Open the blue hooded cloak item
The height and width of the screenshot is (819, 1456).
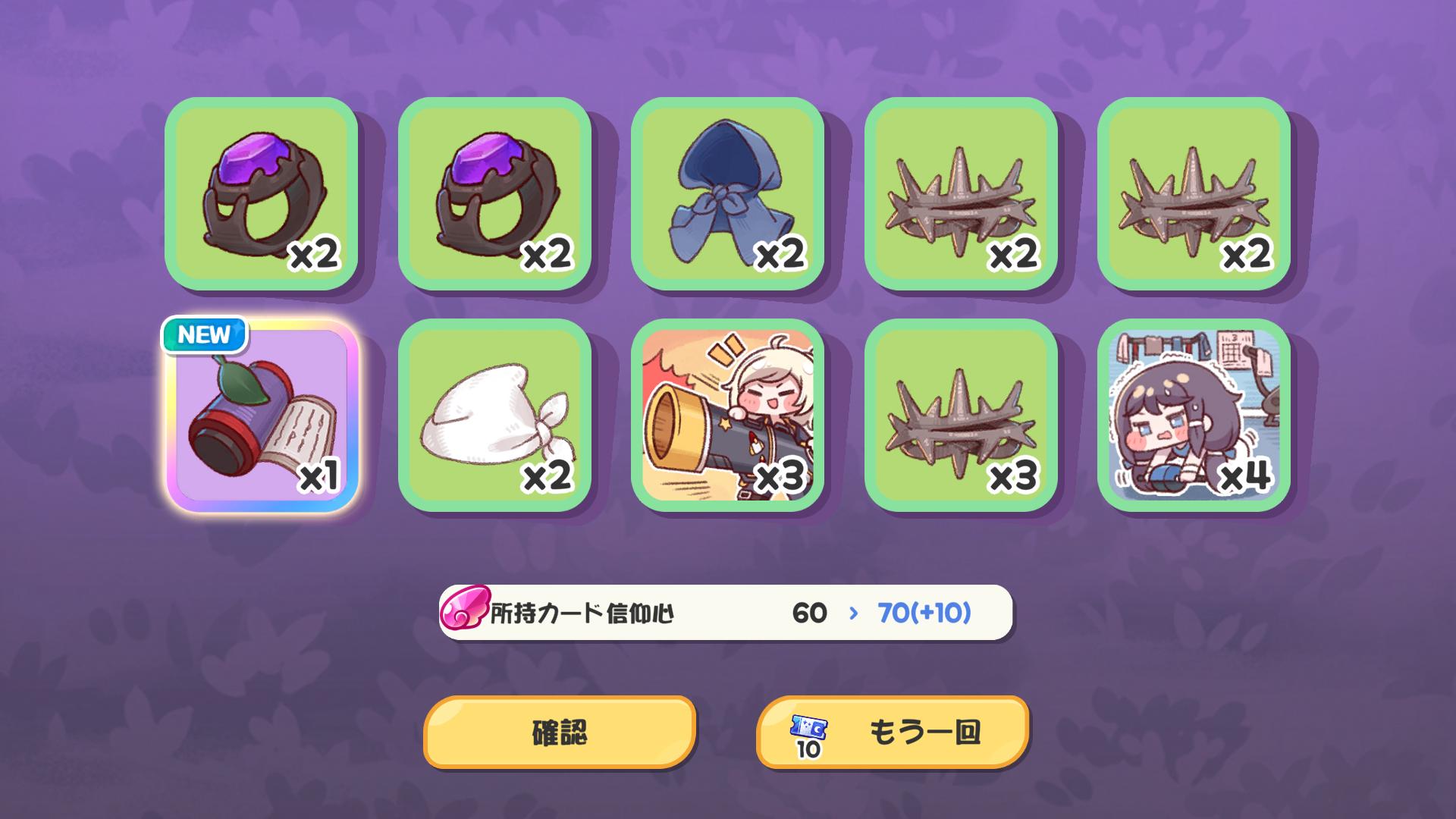(727, 193)
